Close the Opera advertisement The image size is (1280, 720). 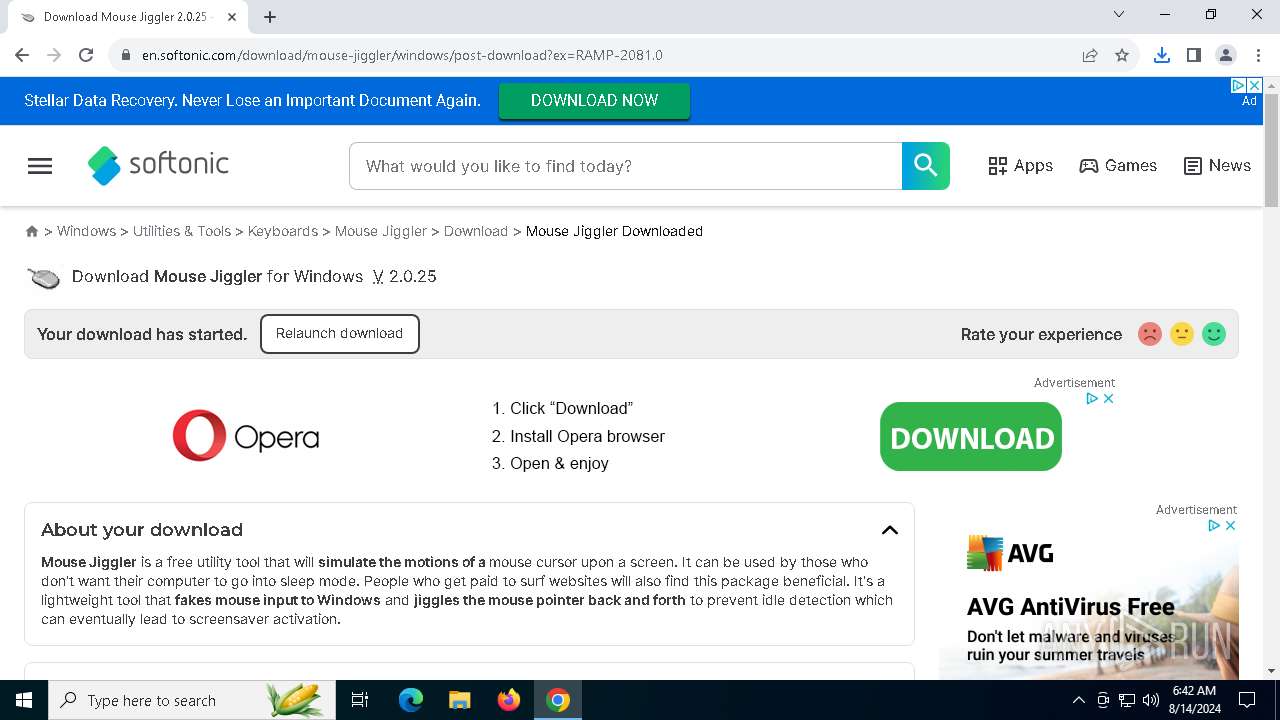tap(1108, 398)
